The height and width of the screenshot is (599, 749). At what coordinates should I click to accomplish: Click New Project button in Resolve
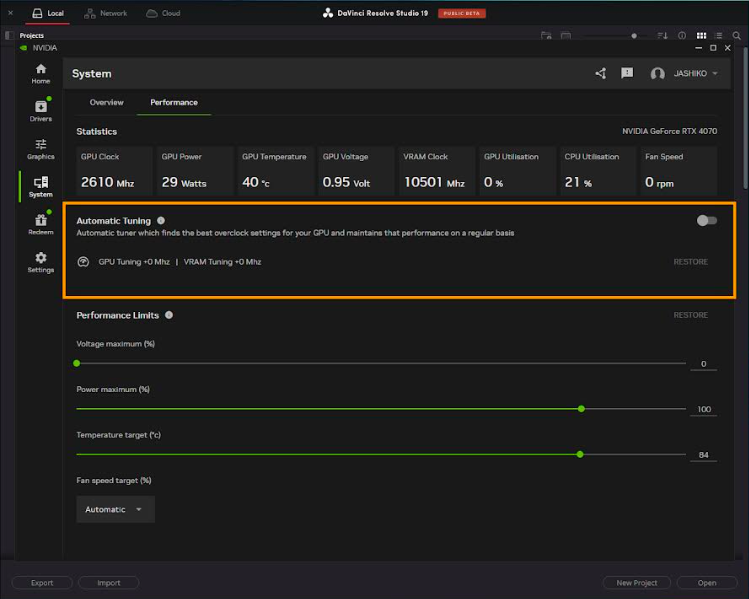[637, 583]
